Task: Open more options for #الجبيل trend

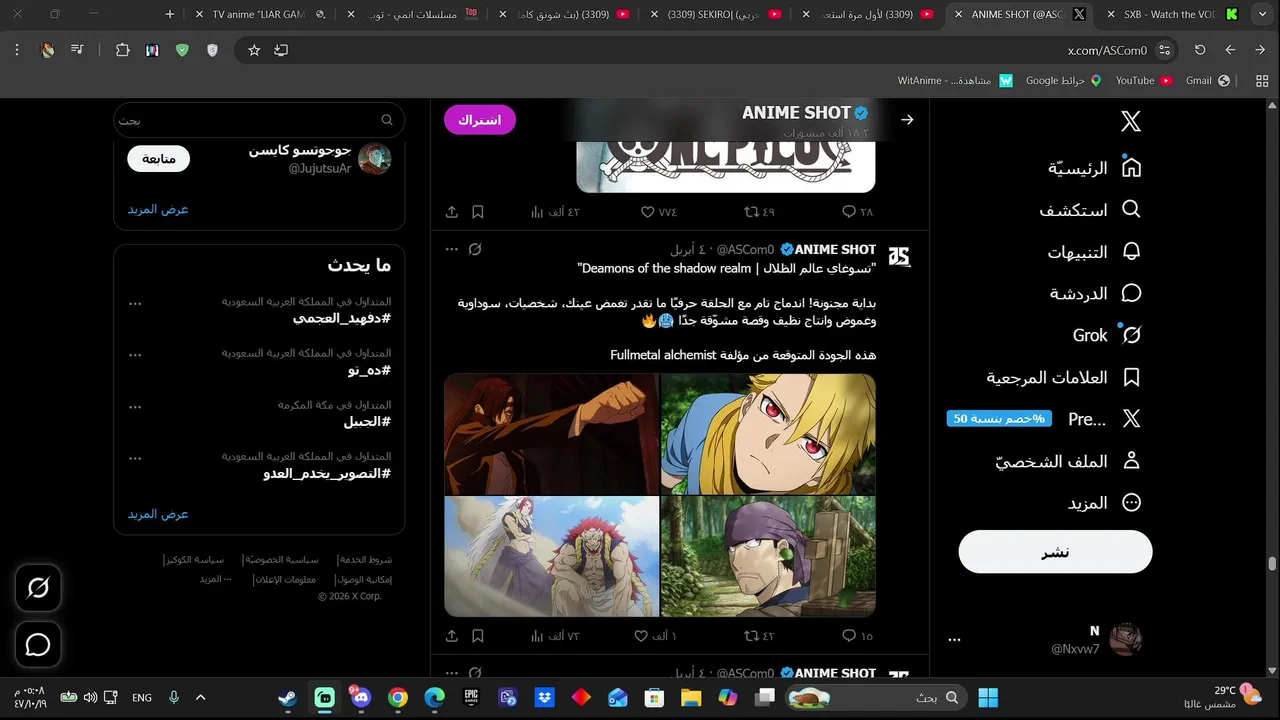Action: [135, 407]
